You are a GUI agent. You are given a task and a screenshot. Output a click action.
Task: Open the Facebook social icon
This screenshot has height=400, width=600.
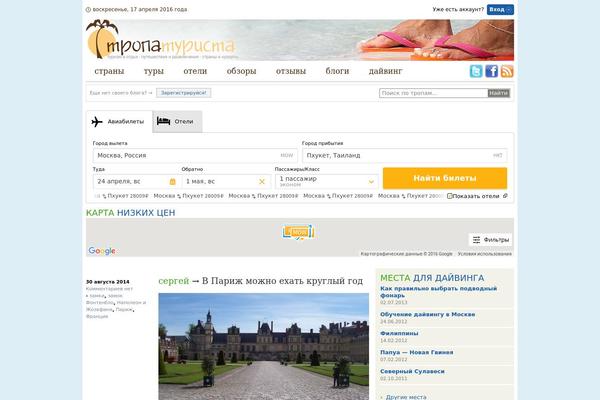pyautogui.click(x=492, y=71)
